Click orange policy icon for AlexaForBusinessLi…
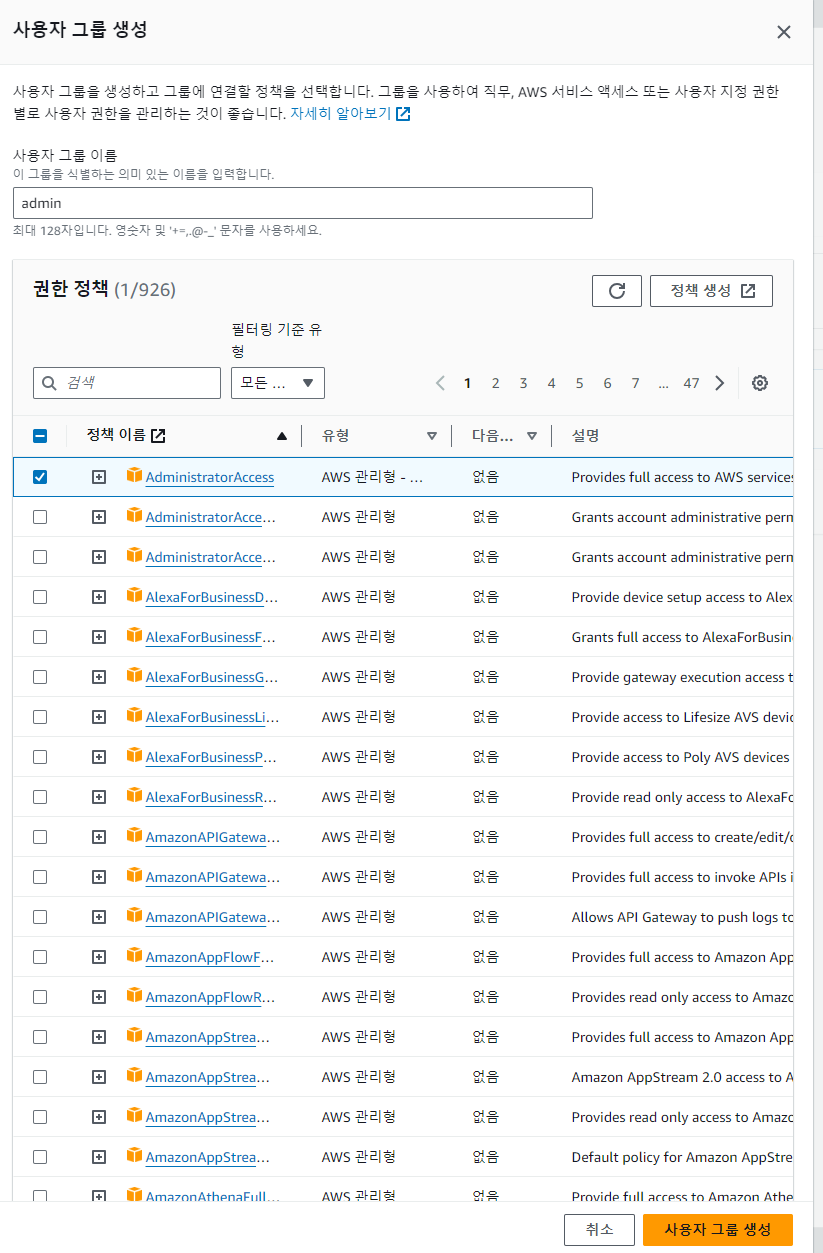 (x=134, y=716)
